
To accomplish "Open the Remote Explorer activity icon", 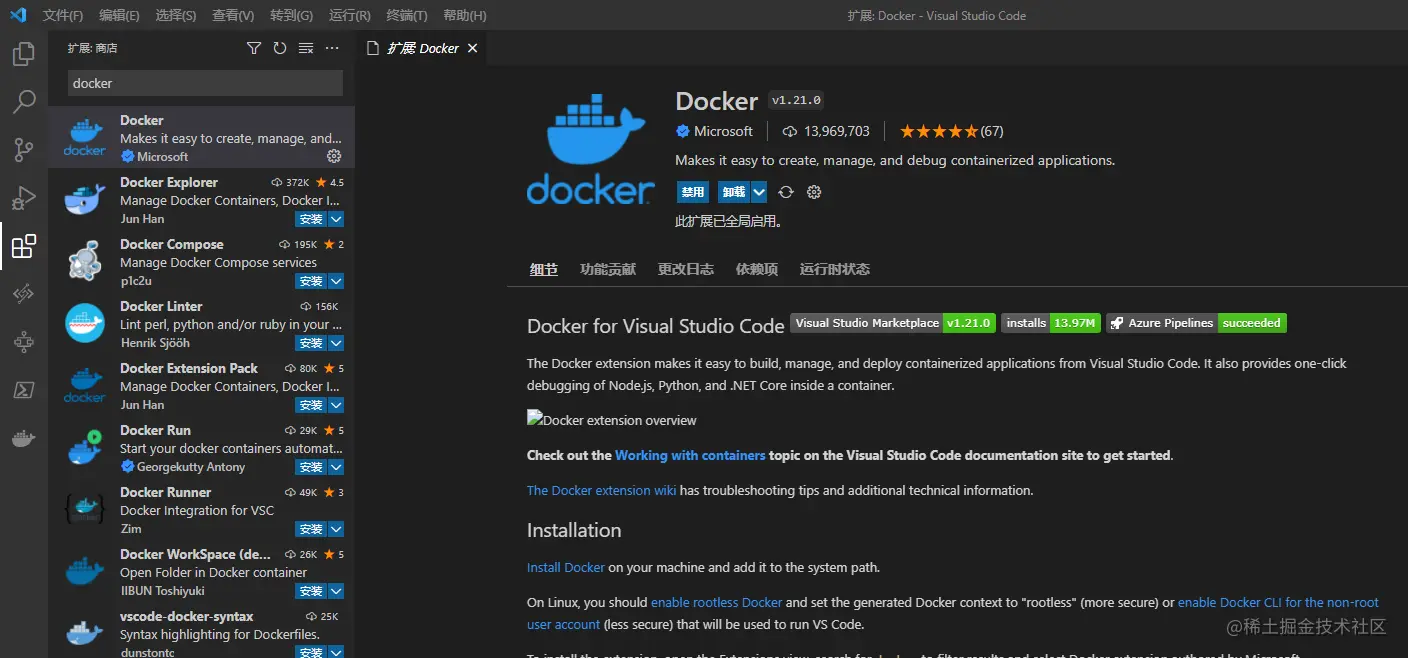I will (x=24, y=294).
